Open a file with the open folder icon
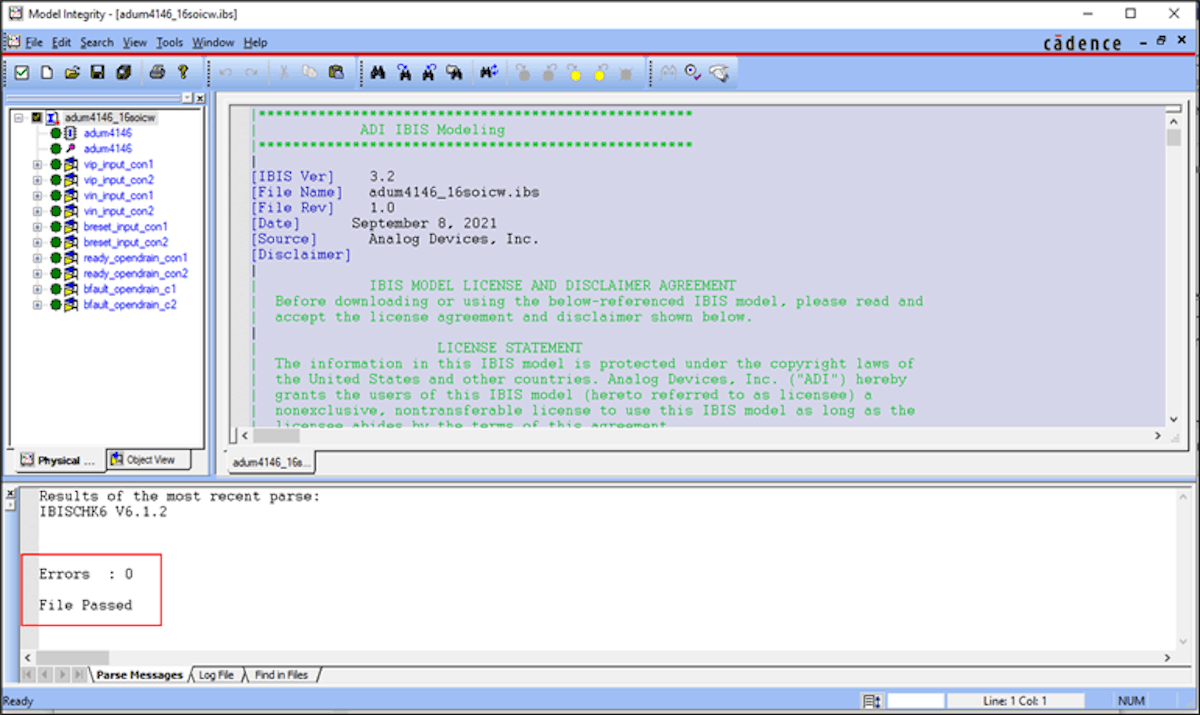 [x=71, y=72]
